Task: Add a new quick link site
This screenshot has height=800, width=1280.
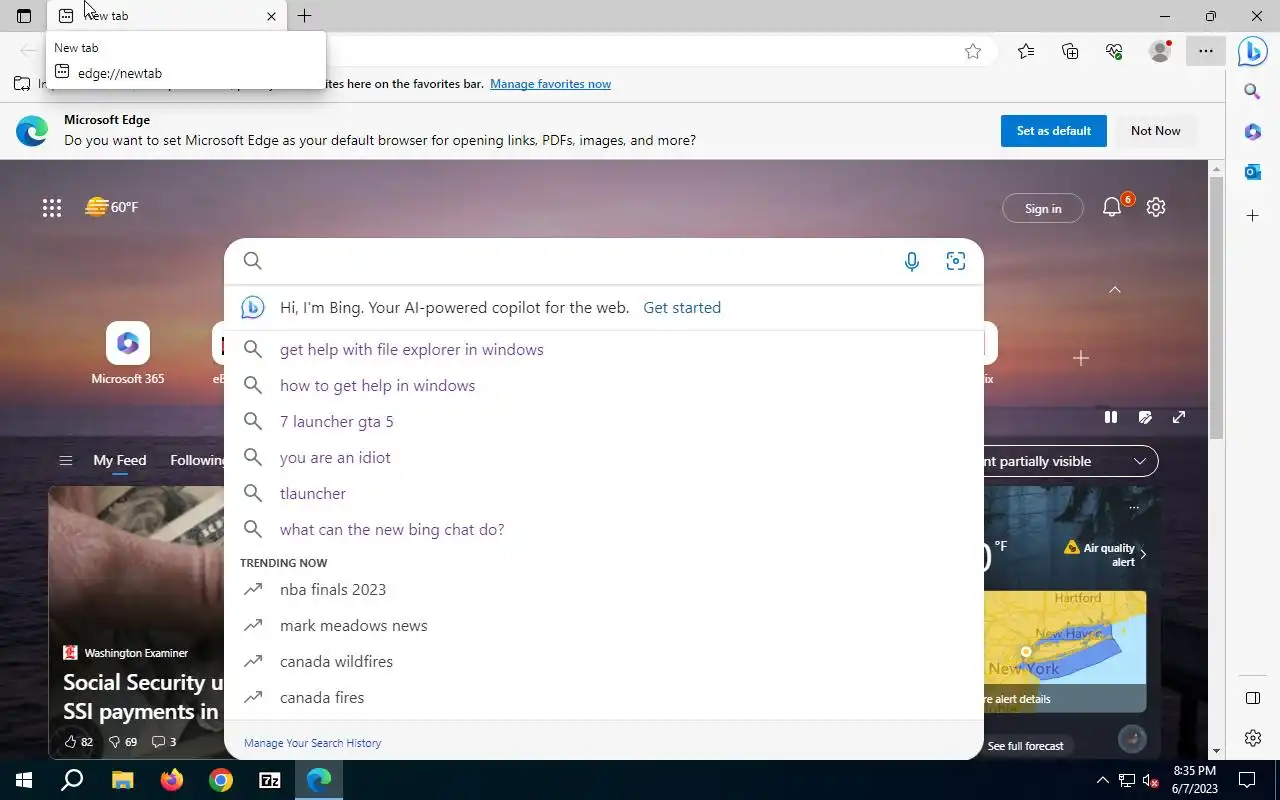Action: tap(1081, 358)
